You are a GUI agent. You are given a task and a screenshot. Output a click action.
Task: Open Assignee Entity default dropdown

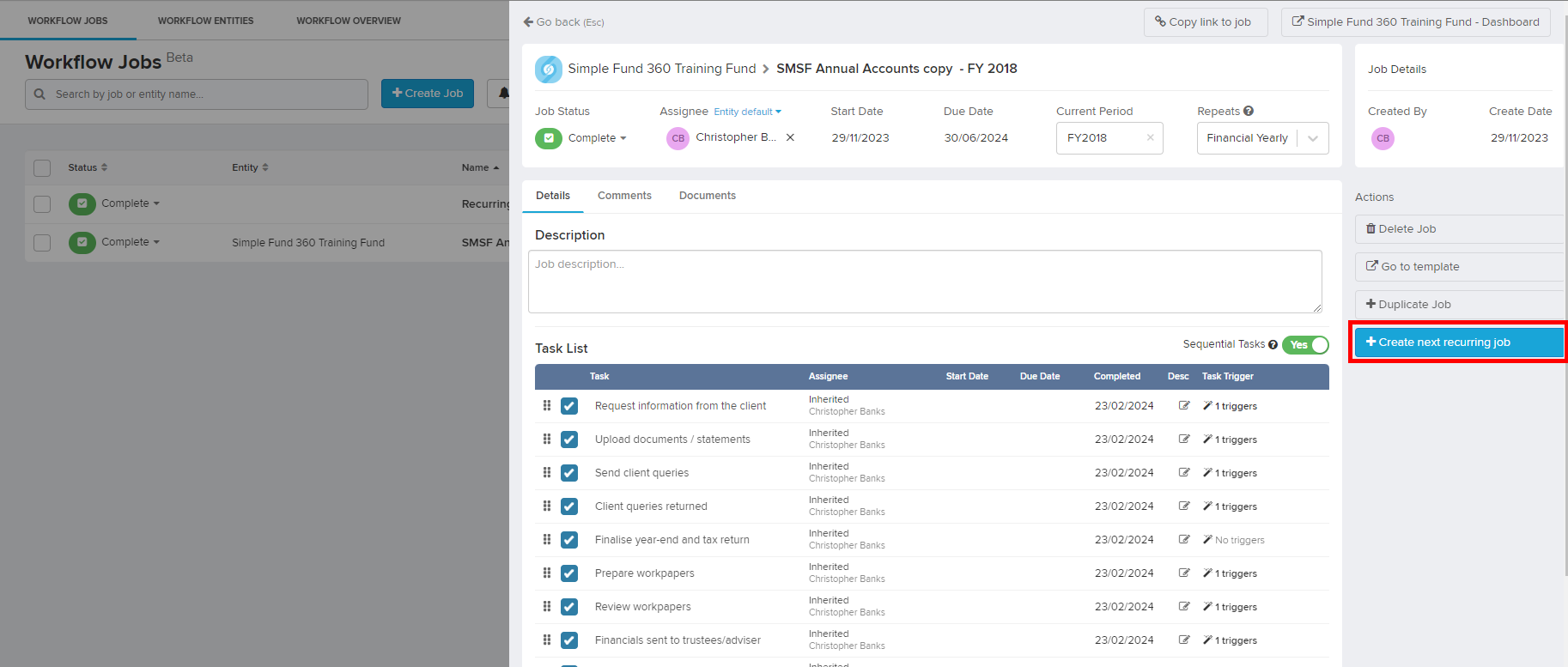click(x=747, y=112)
